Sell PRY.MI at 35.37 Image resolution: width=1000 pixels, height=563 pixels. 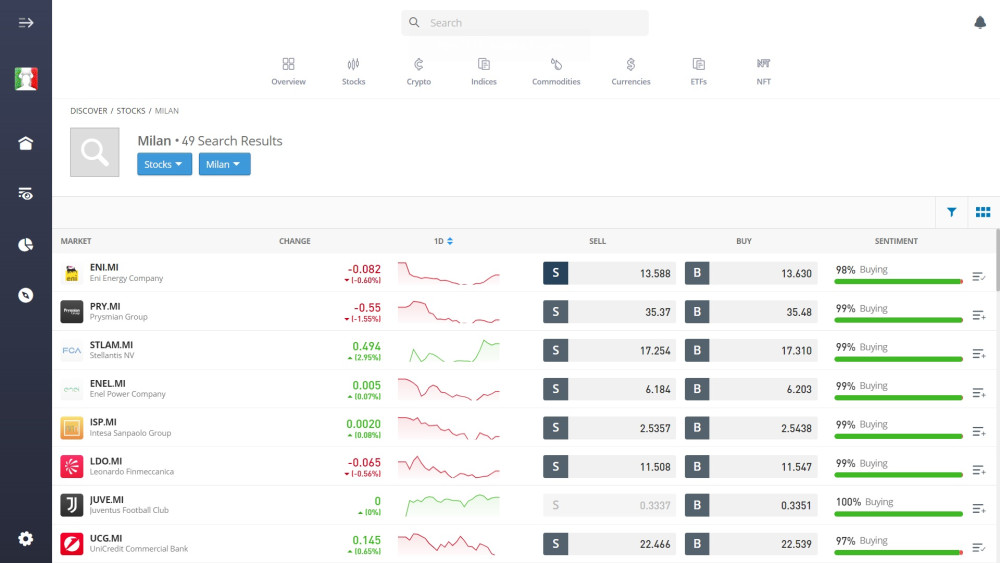(x=609, y=312)
